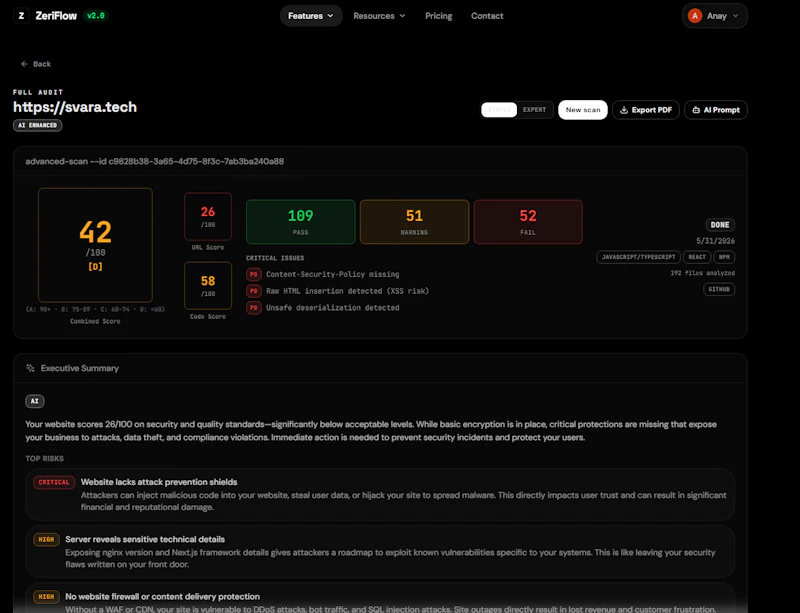Select the 109 PASS counter
Screen dimensions: 800x613
tap(301, 222)
